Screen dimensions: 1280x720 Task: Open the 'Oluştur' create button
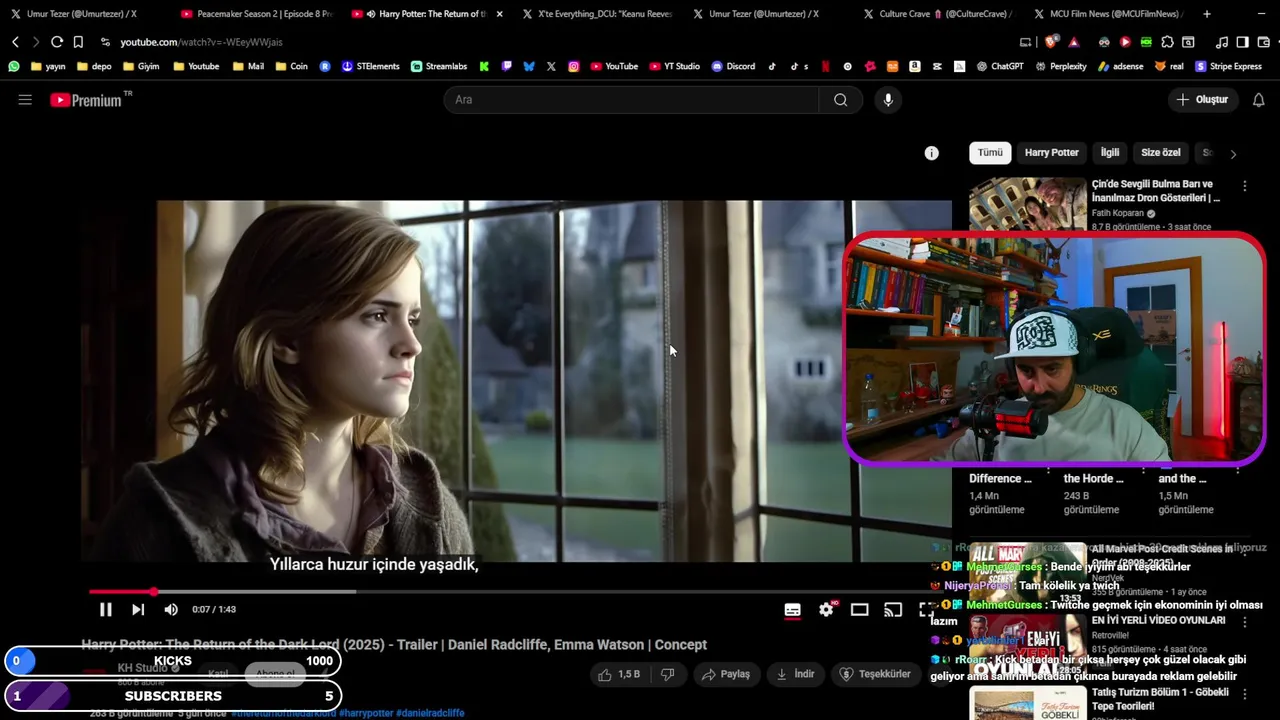[x=1203, y=100]
